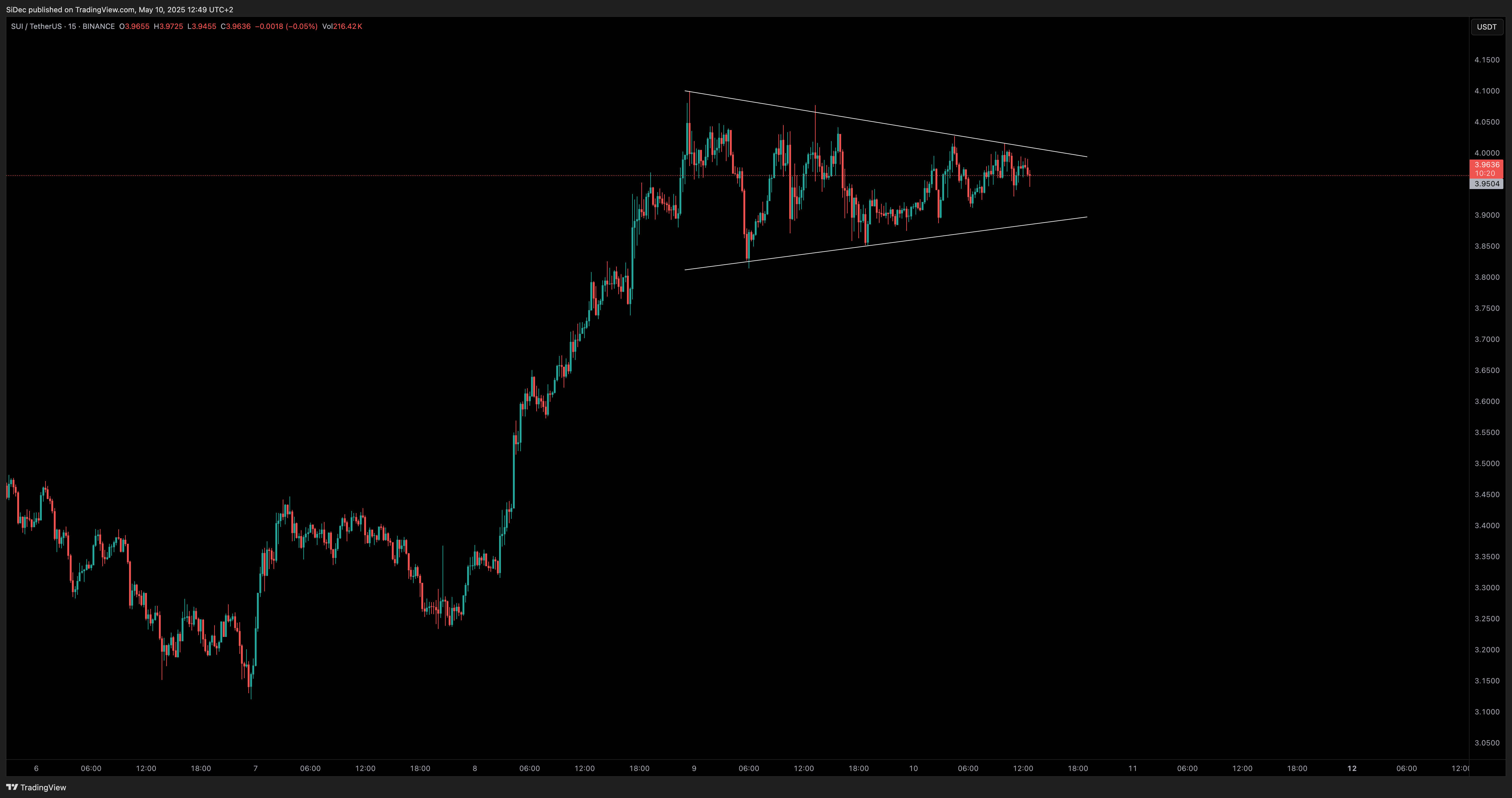
Task: Click the 3.1500 price axis label
Action: [x=1487, y=681]
